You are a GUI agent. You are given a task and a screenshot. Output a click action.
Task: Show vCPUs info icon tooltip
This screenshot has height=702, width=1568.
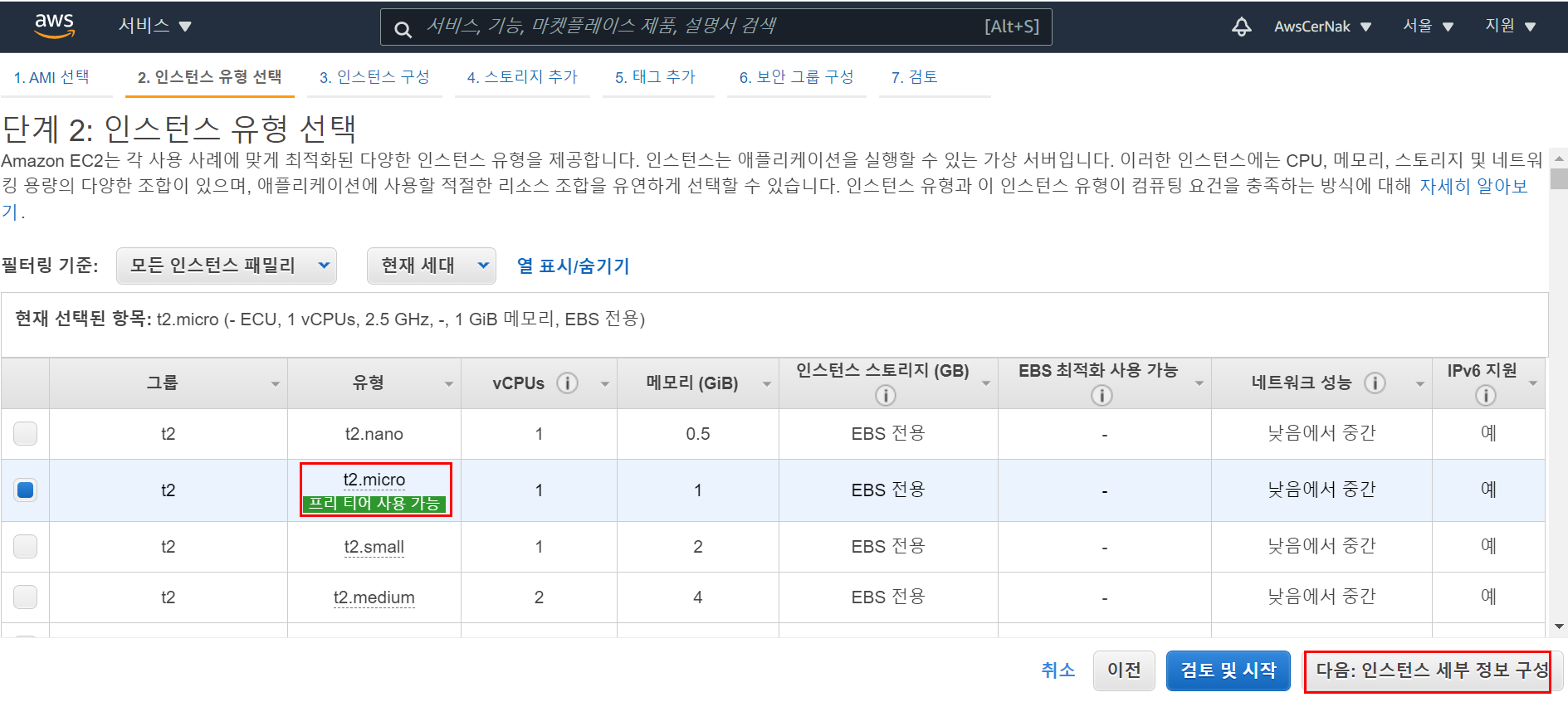tap(567, 383)
